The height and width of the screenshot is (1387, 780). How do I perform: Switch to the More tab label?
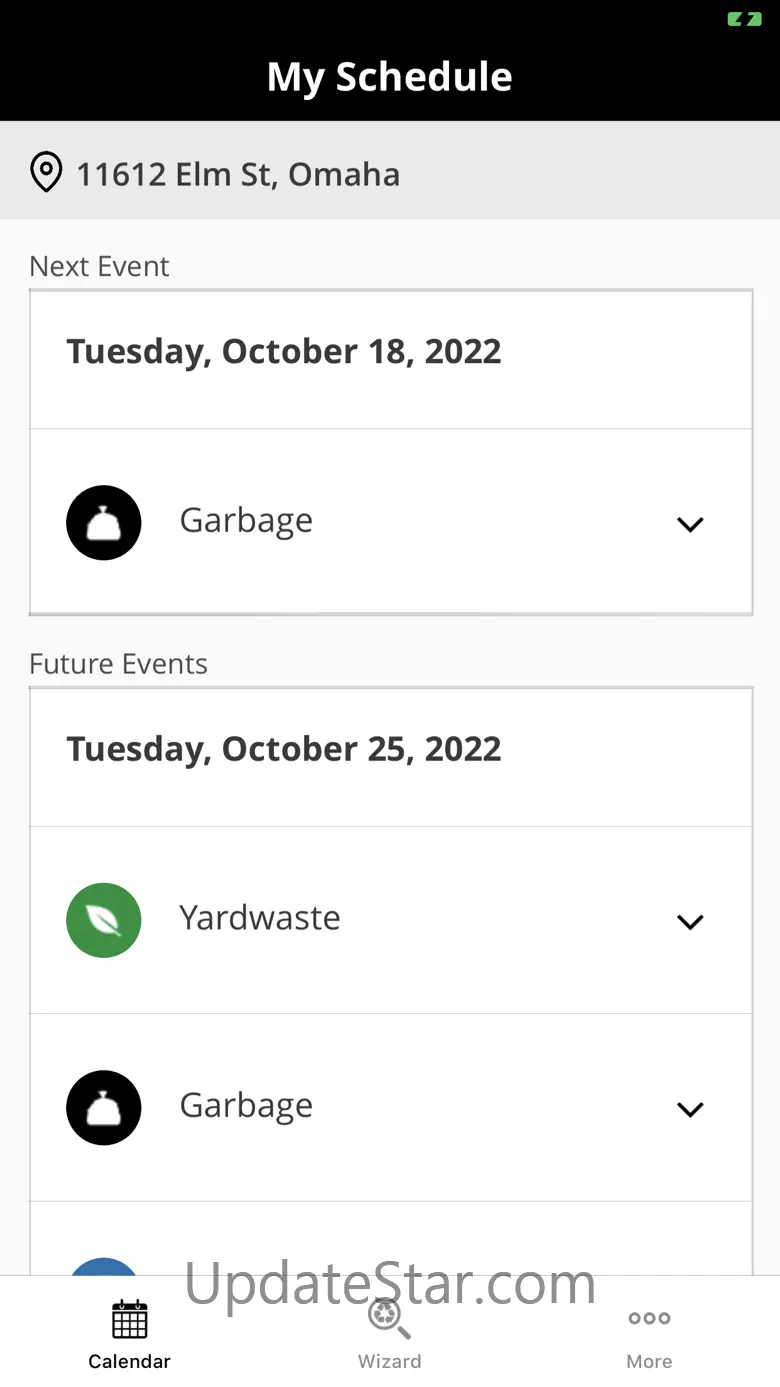point(649,1361)
